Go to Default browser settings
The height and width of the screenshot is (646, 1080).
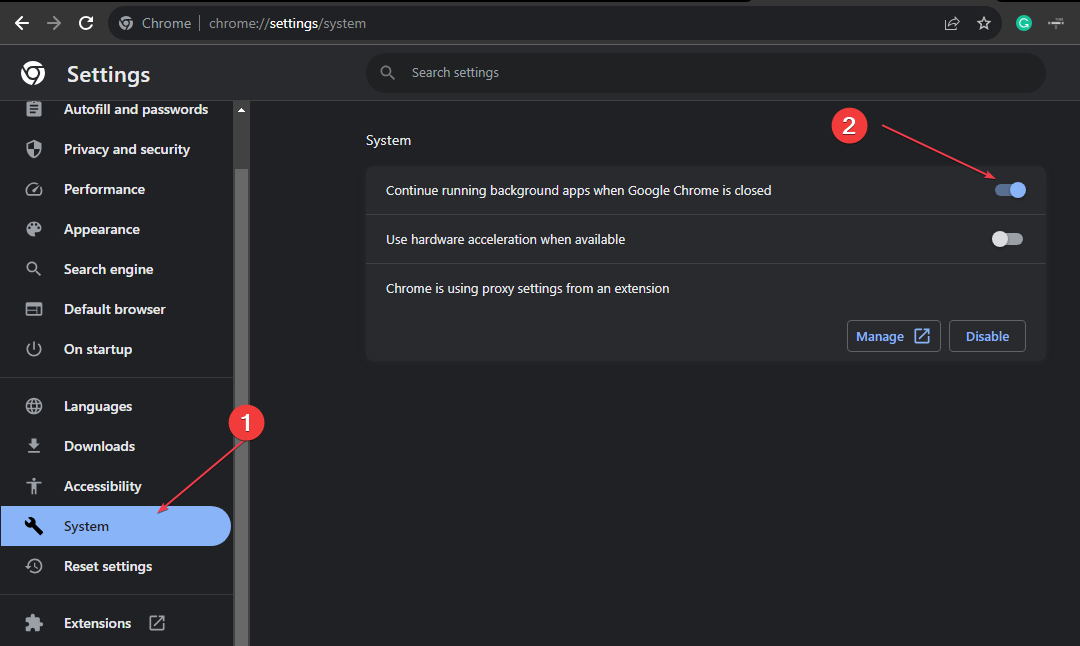(116, 309)
